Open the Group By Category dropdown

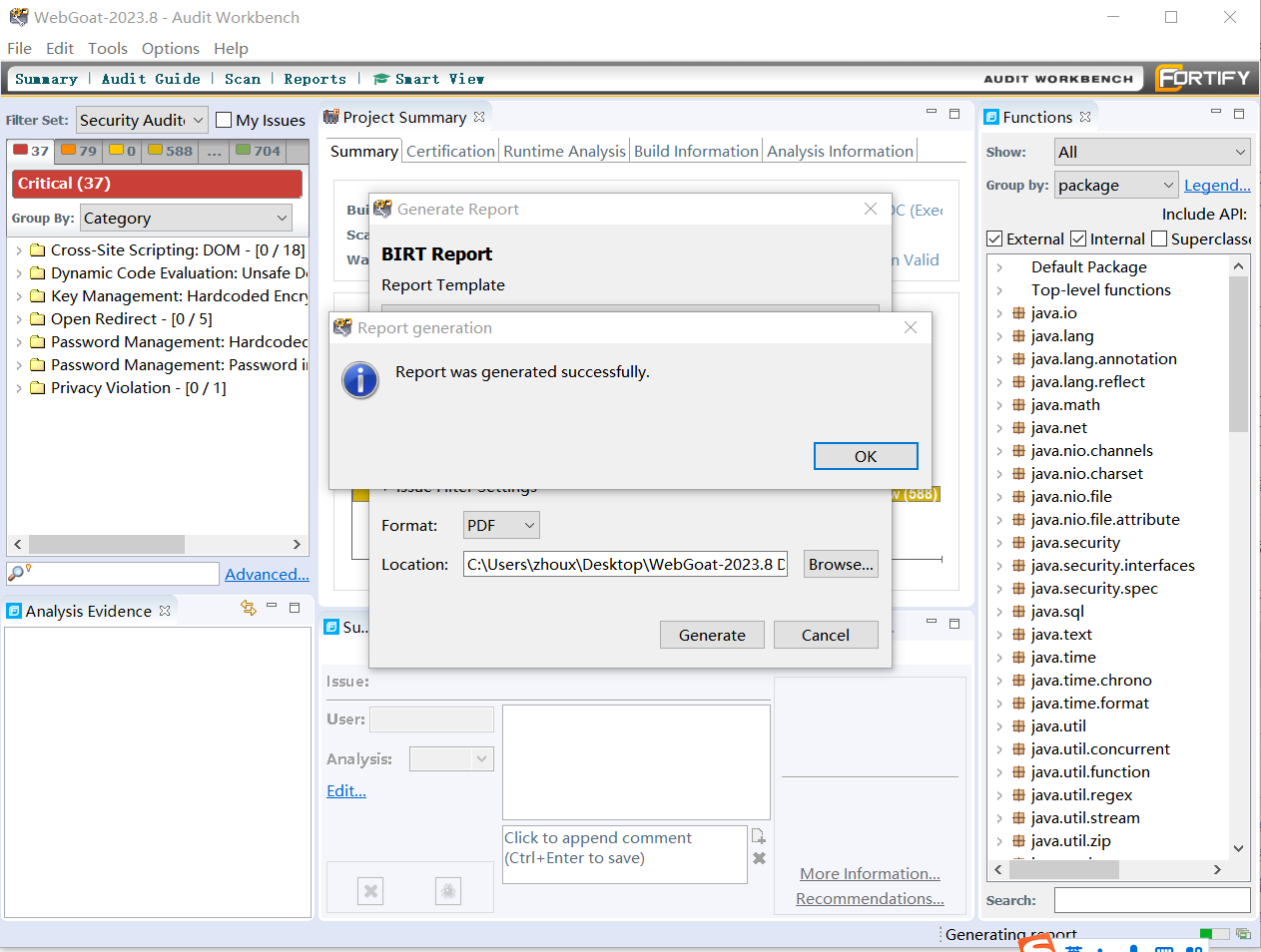[x=186, y=218]
